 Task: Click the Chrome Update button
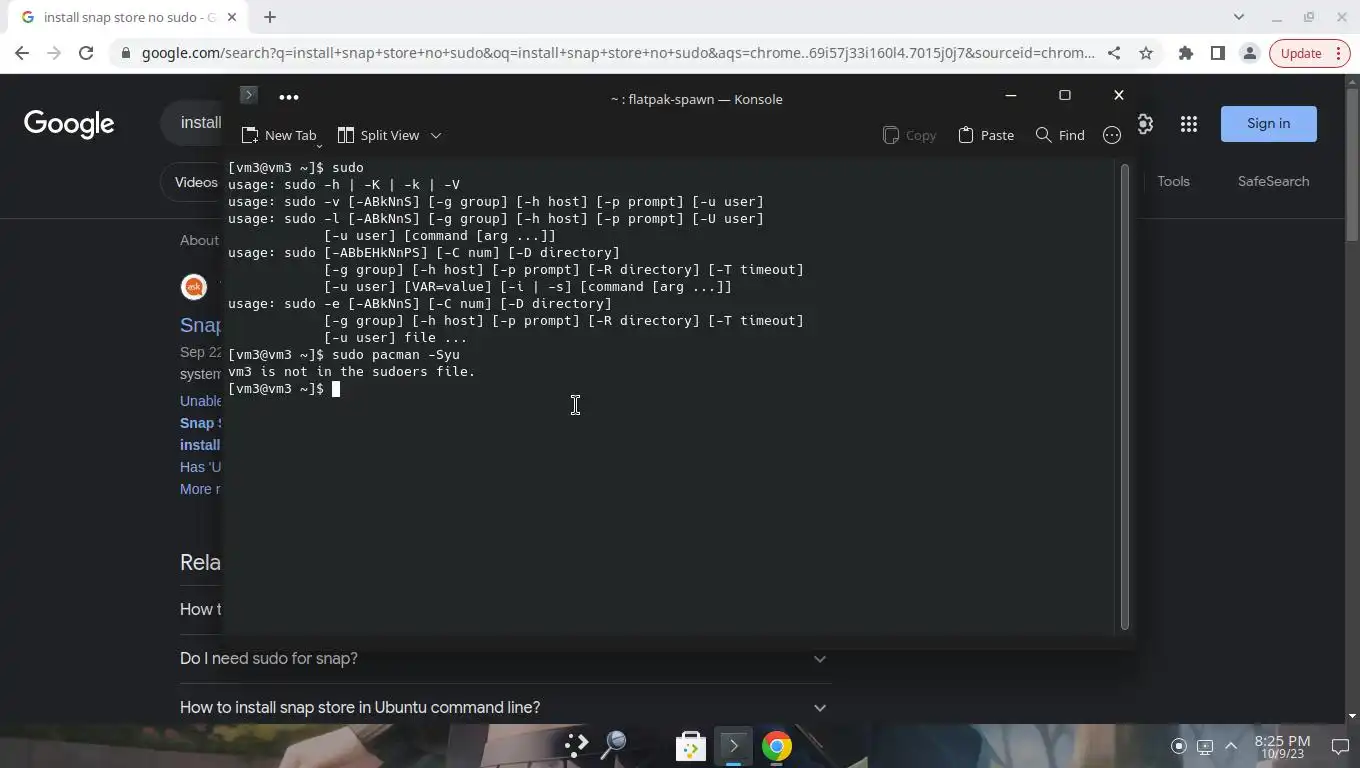[1300, 53]
